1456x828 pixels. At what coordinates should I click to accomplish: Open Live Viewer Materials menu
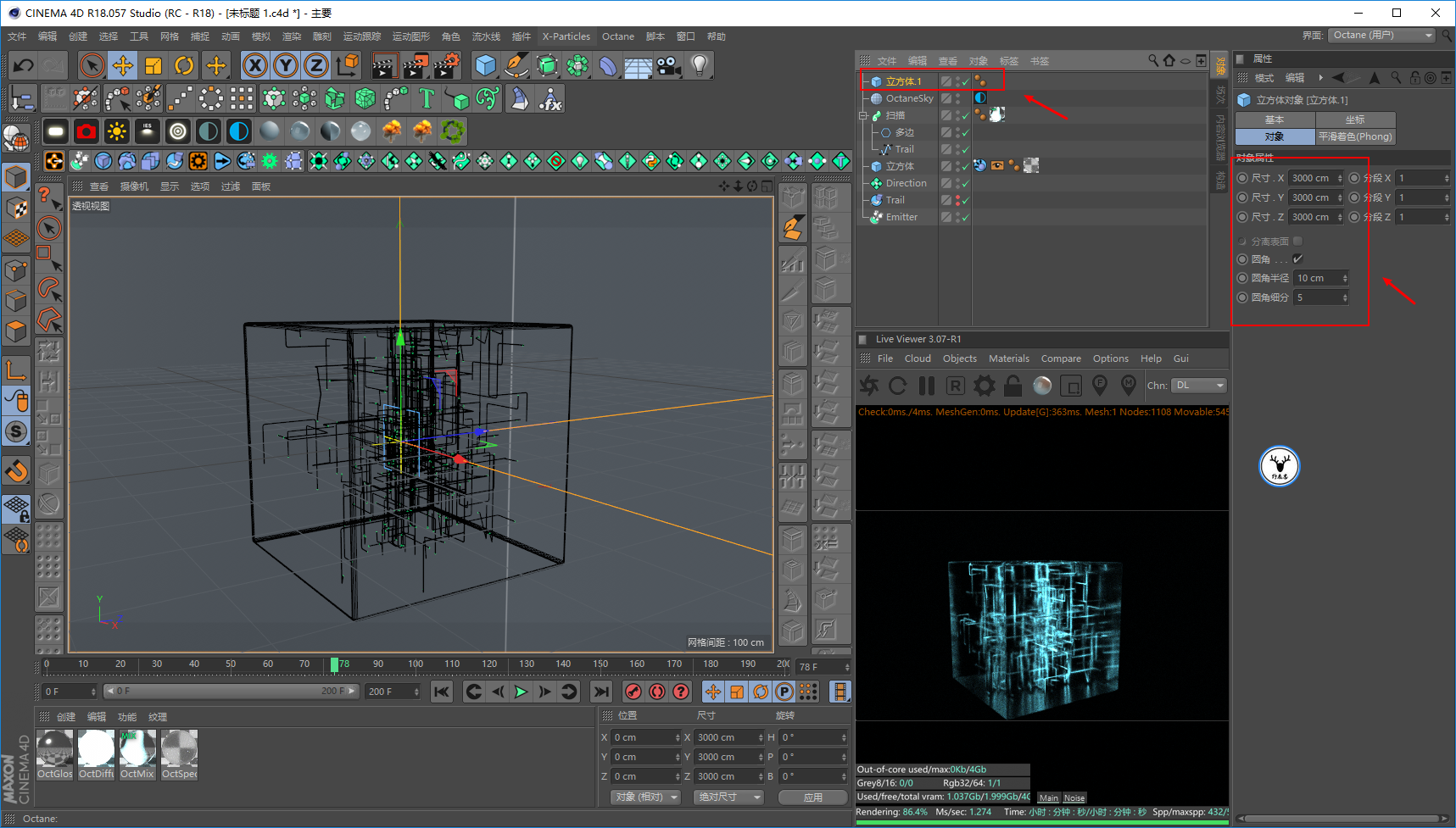pyautogui.click(x=1009, y=358)
